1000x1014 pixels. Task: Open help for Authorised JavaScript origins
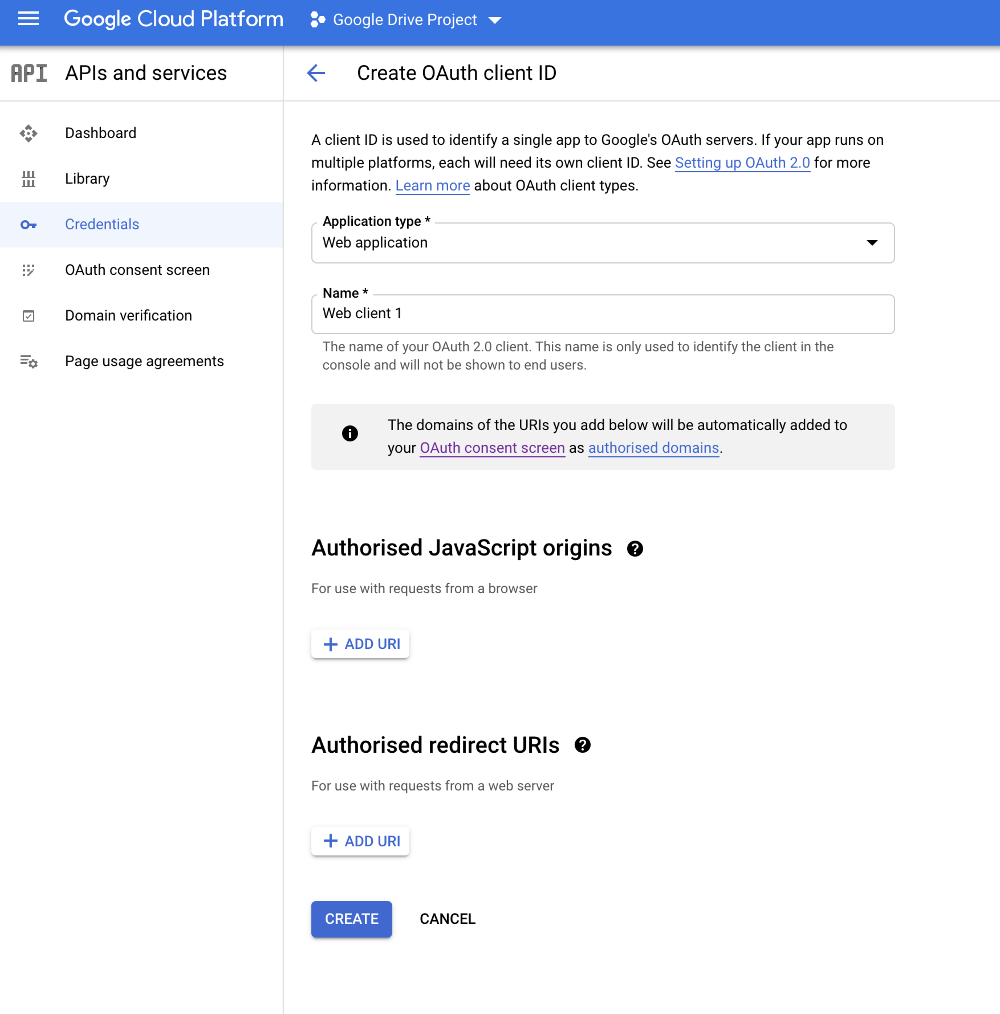(635, 548)
